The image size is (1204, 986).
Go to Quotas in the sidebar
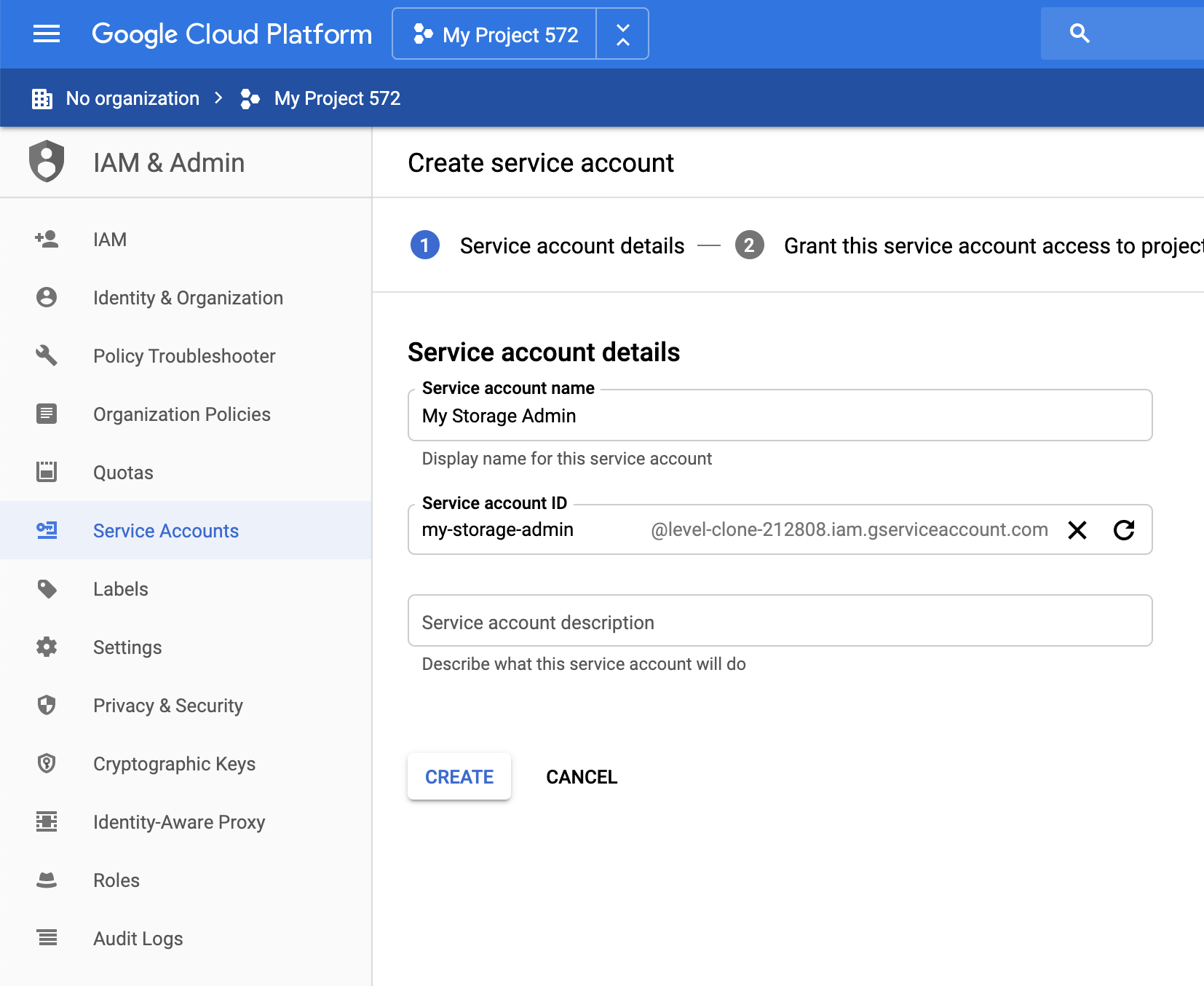[x=123, y=473]
